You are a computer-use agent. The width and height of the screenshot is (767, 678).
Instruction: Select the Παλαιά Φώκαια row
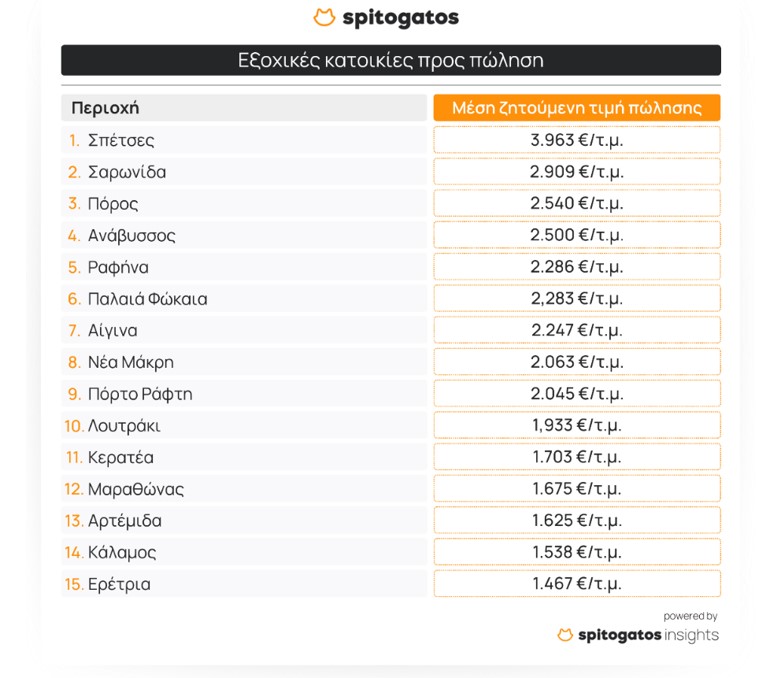(244, 299)
